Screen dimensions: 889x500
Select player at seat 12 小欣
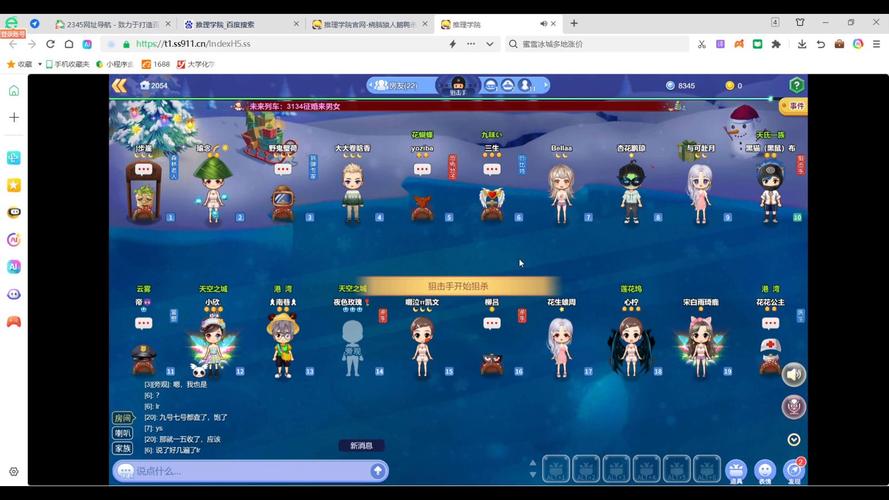tap(213, 346)
